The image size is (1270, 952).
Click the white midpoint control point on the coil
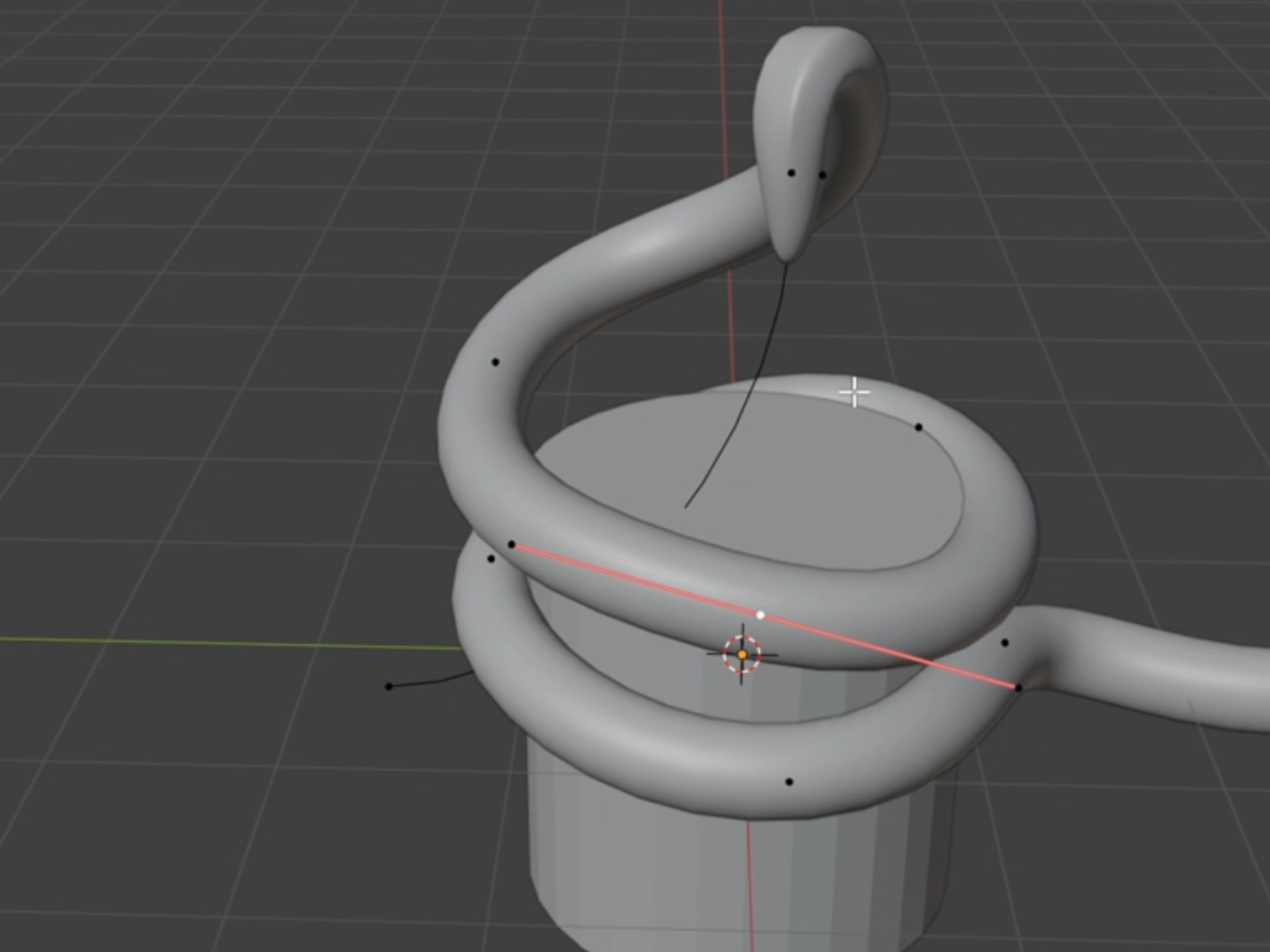(761, 614)
